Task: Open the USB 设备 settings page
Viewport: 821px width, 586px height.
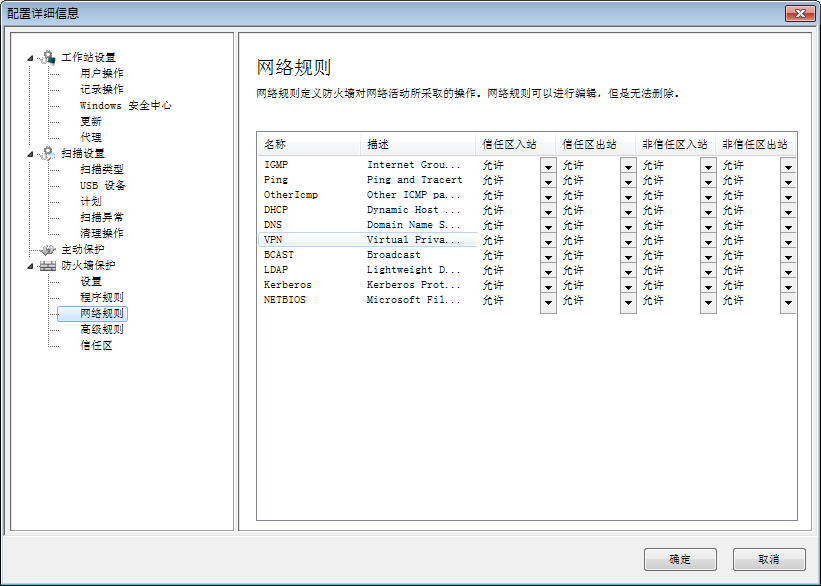Action: point(103,186)
